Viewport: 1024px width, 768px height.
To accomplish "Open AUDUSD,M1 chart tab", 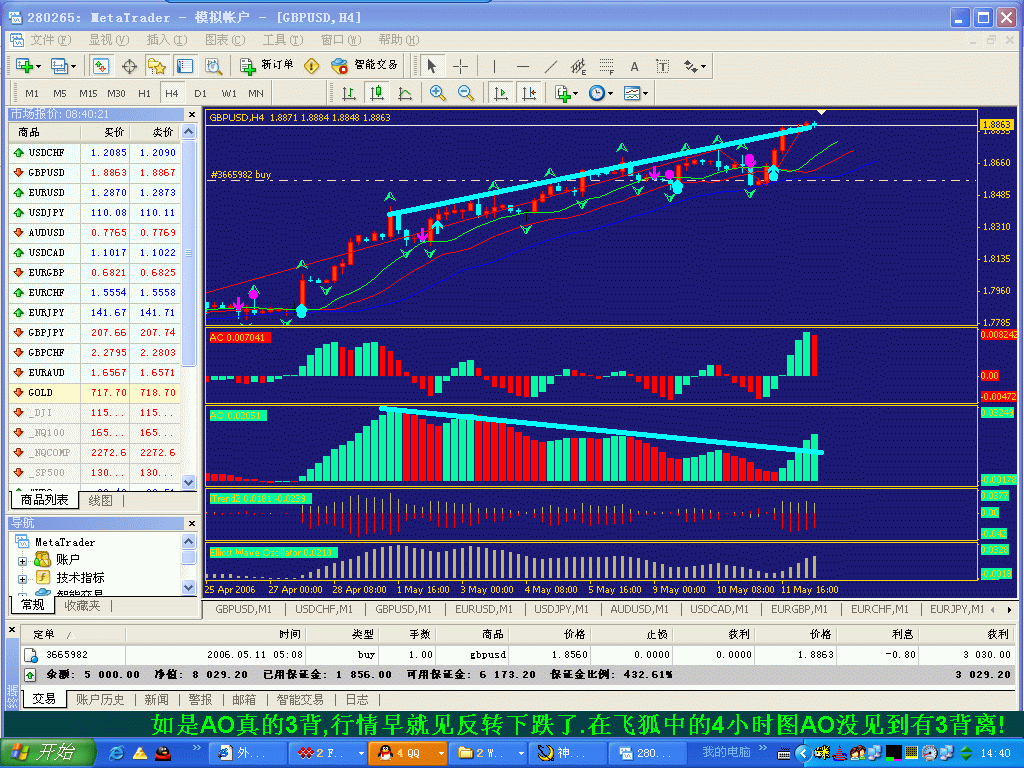I will click(x=639, y=609).
